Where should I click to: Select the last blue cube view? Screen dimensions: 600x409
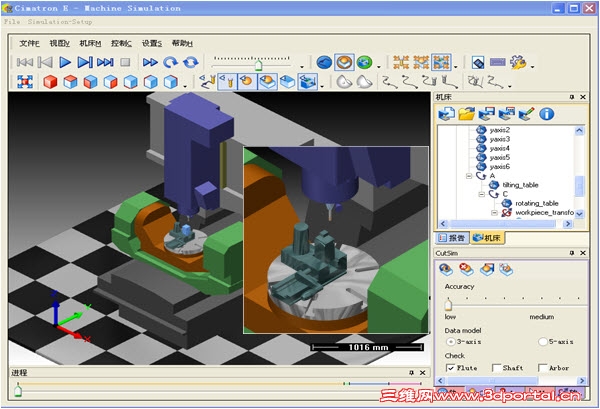click(x=170, y=82)
